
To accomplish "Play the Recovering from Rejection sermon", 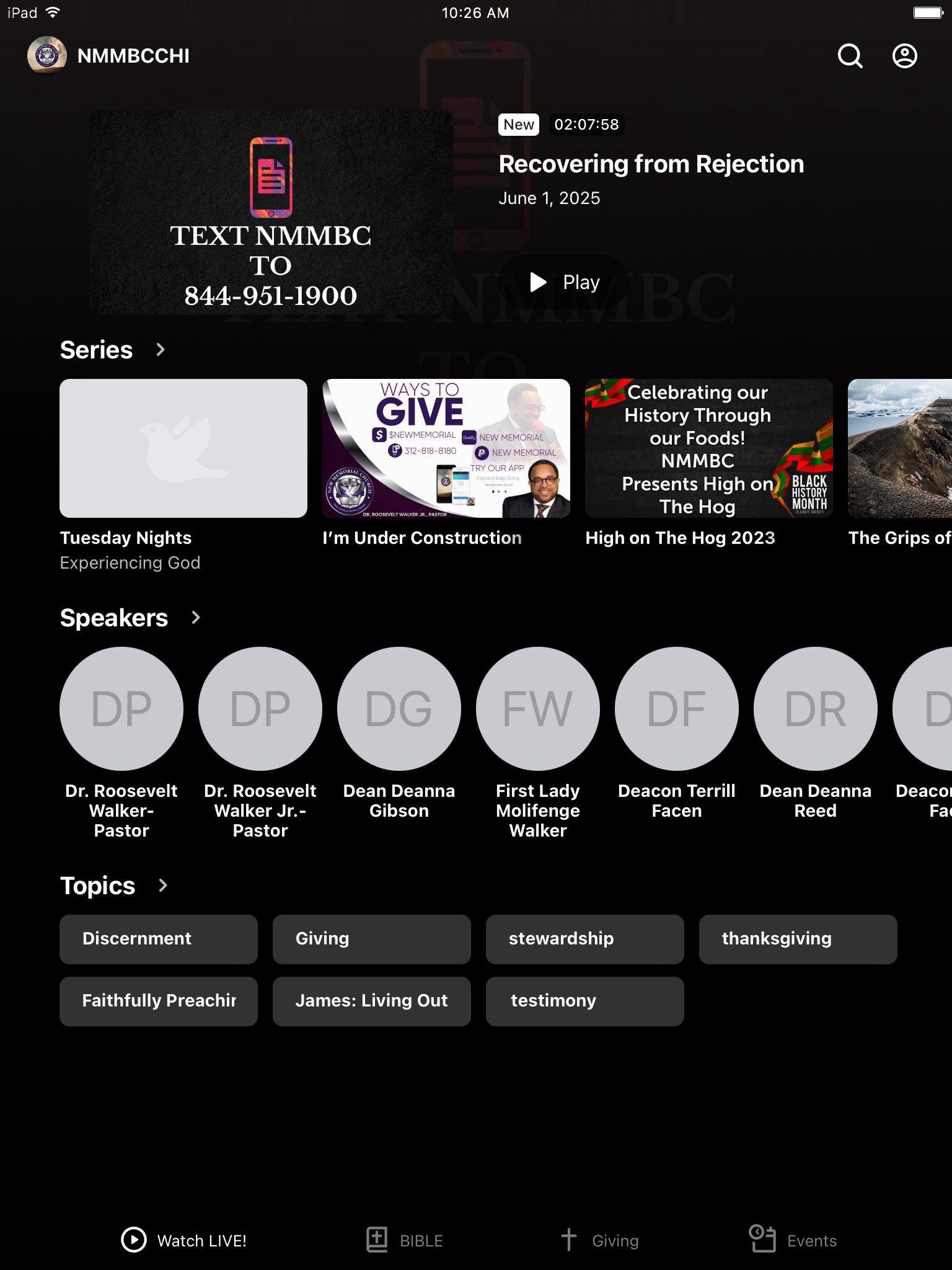I will (564, 282).
